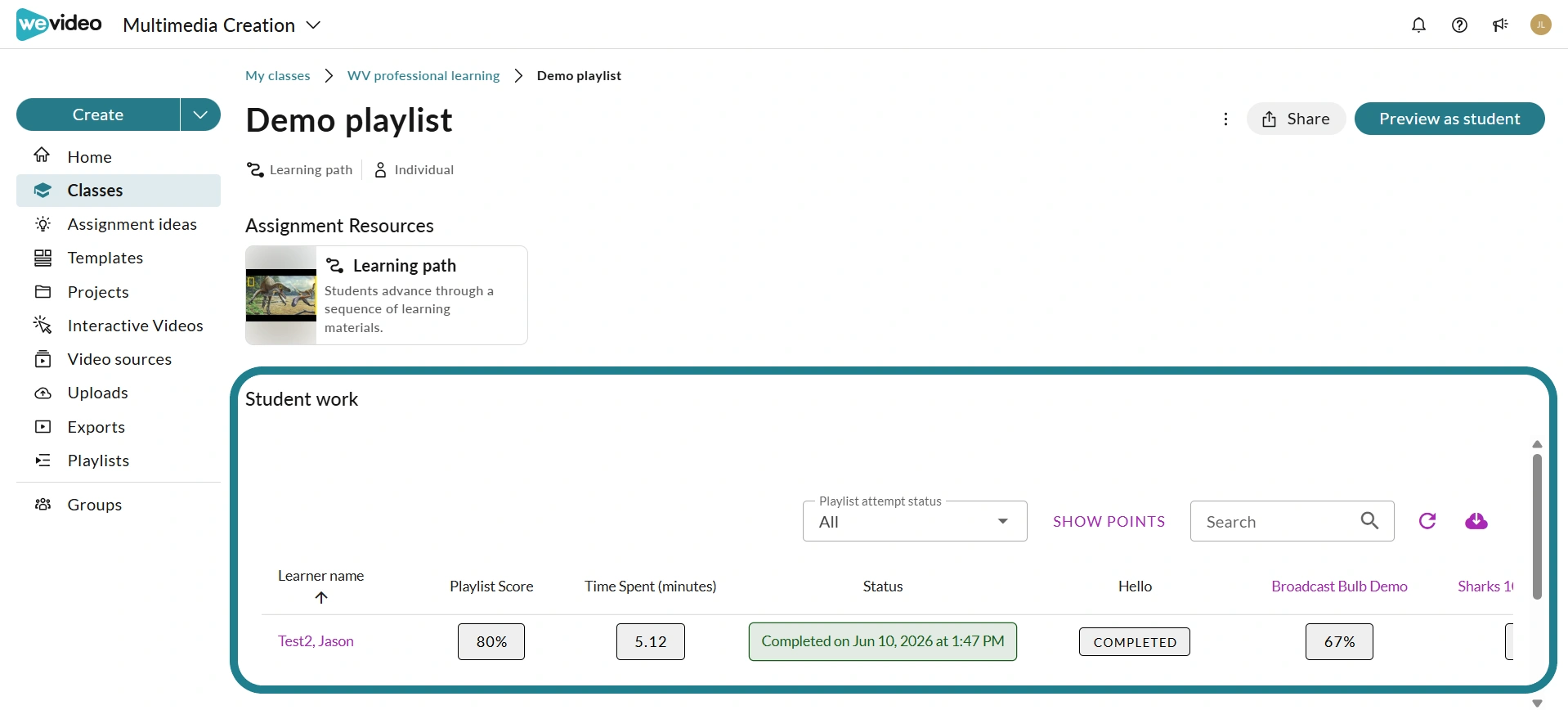
Task: Click the 67% Broadcast Bulb Demo score
Action: 1339,642
